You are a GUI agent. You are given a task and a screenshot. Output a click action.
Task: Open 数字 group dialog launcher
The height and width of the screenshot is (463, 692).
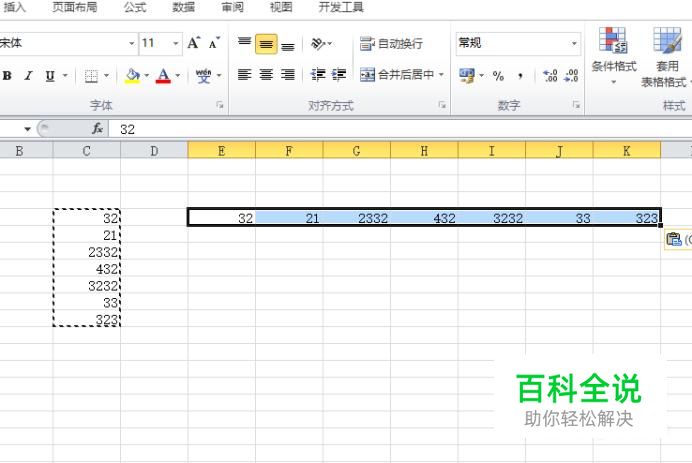click(576, 105)
